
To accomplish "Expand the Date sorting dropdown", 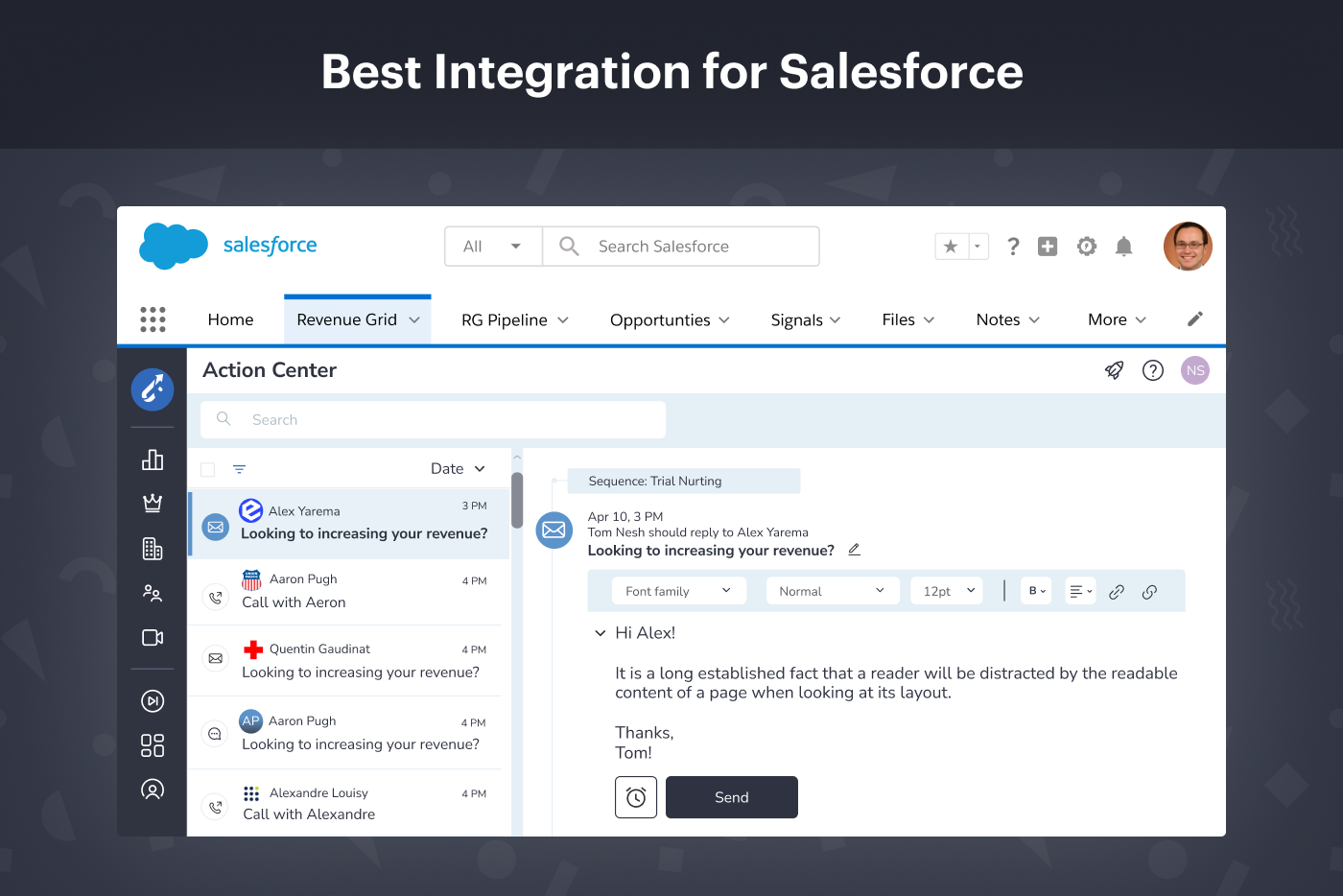I will (458, 468).
